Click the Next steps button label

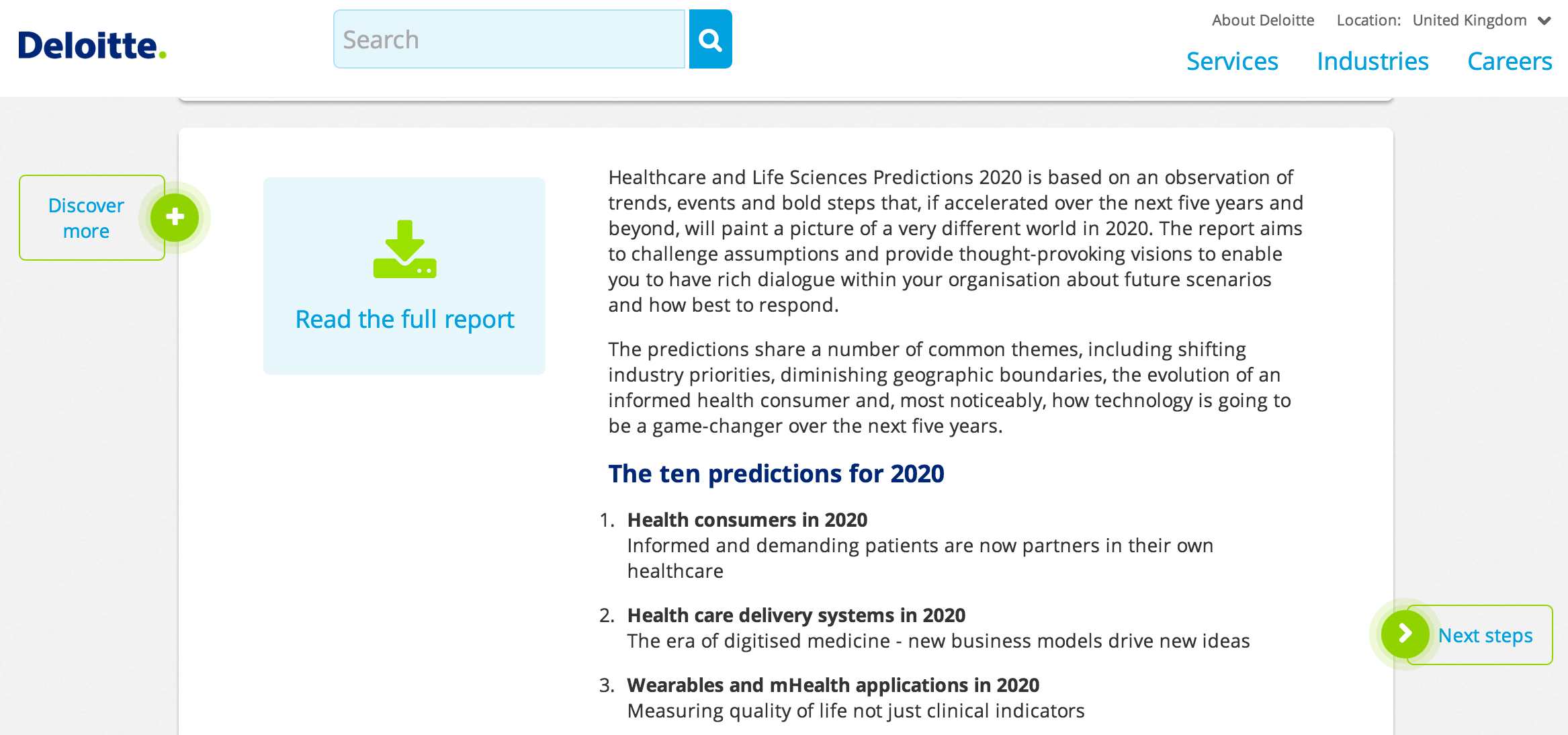pos(1485,635)
